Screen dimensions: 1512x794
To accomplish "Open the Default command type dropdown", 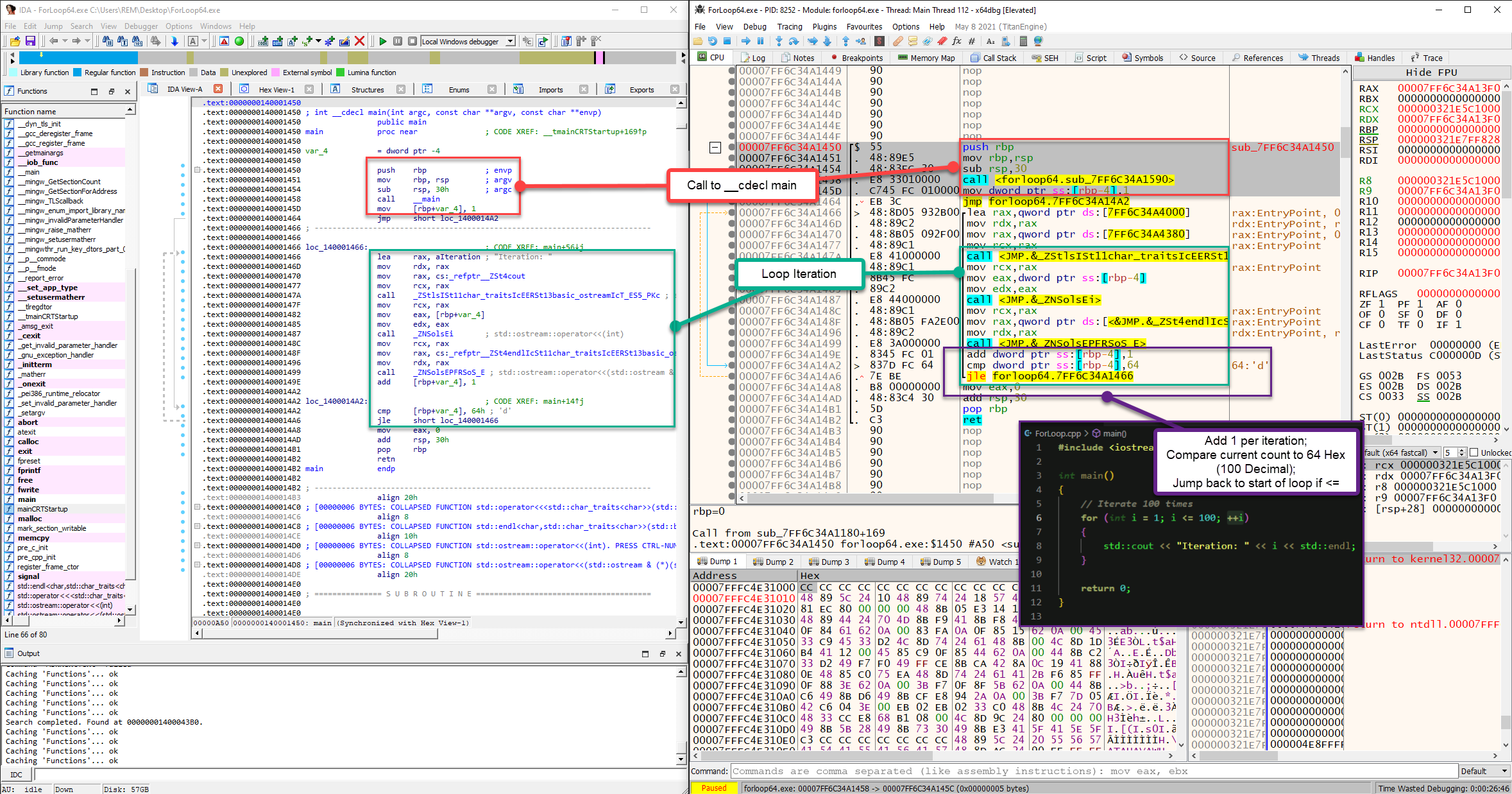I will [x=1504, y=771].
